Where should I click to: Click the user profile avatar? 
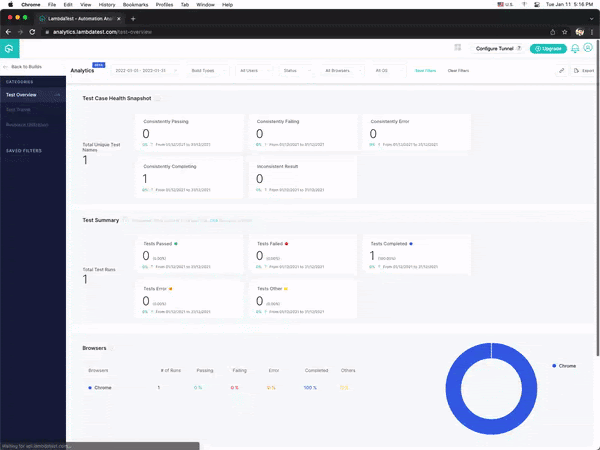tap(589, 48)
